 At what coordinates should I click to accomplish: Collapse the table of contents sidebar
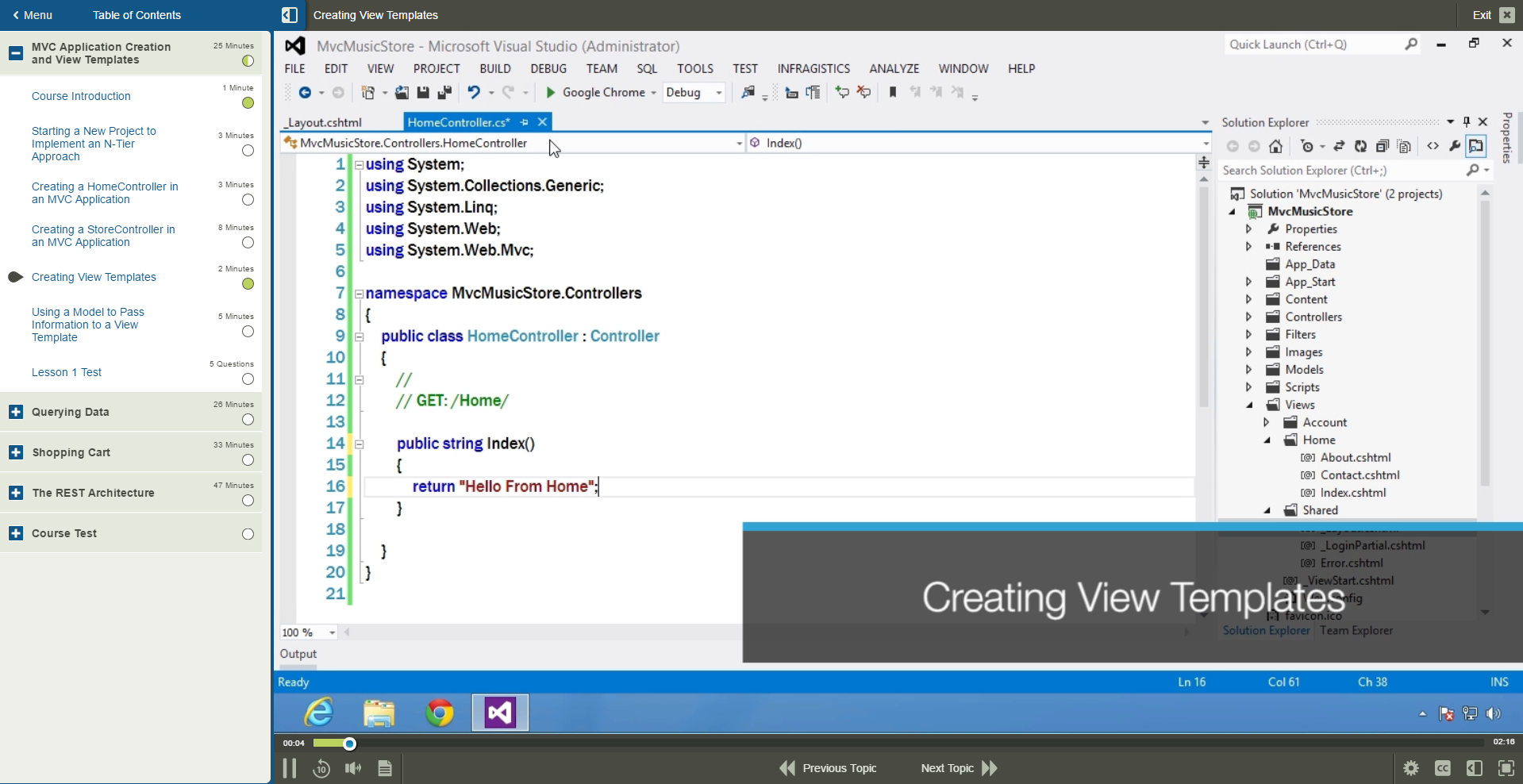coord(290,15)
